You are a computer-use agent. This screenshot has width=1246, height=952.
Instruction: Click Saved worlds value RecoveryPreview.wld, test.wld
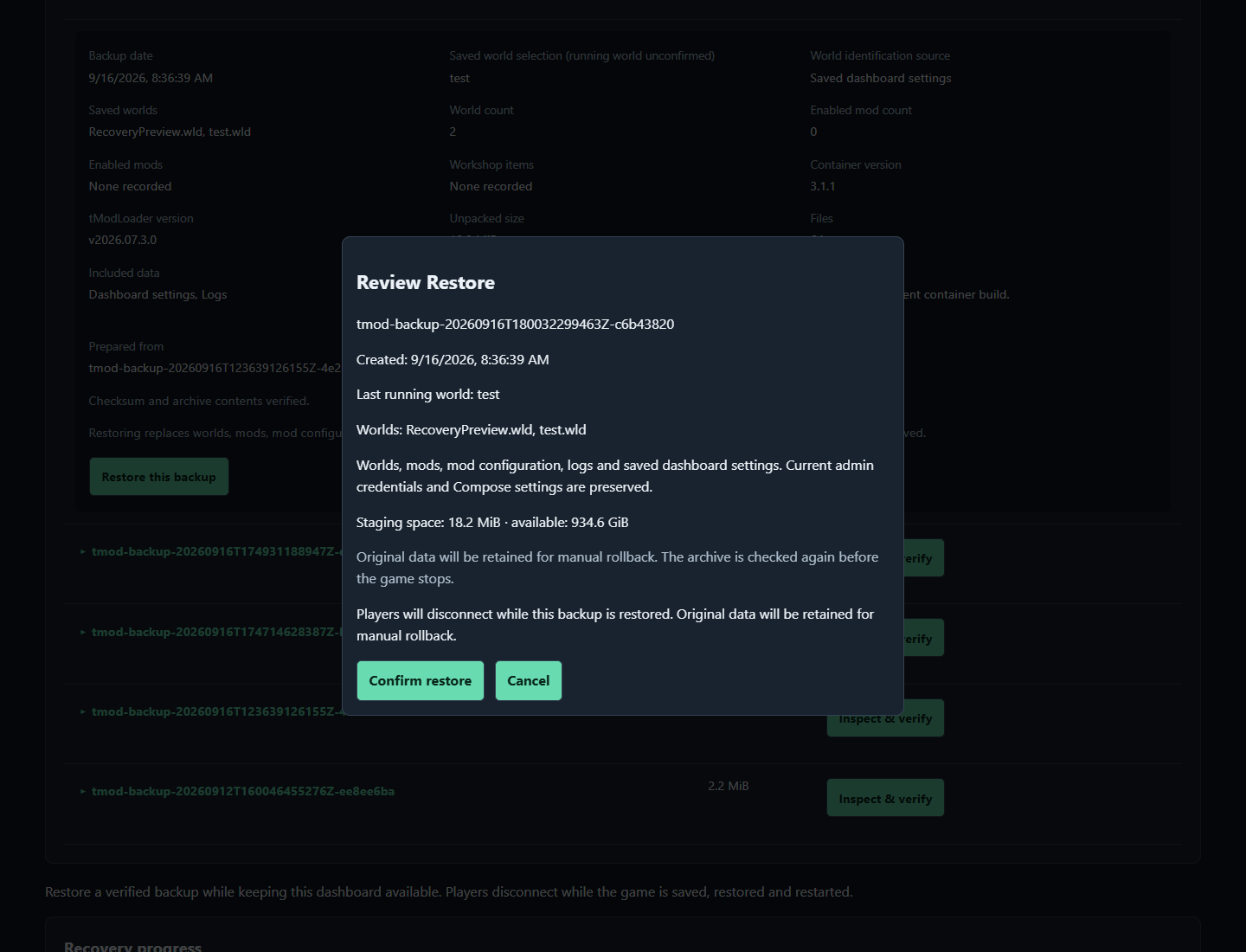pyautogui.click(x=170, y=132)
